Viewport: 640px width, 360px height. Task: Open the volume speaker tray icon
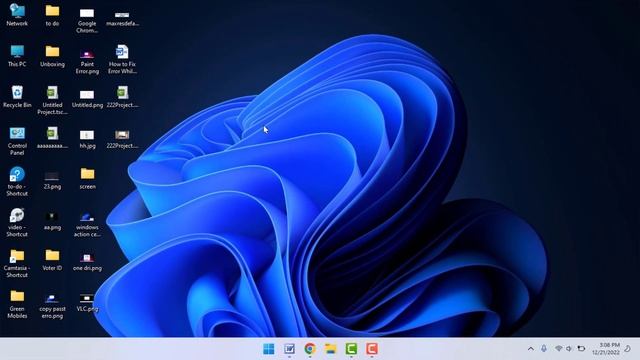point(569,349)
